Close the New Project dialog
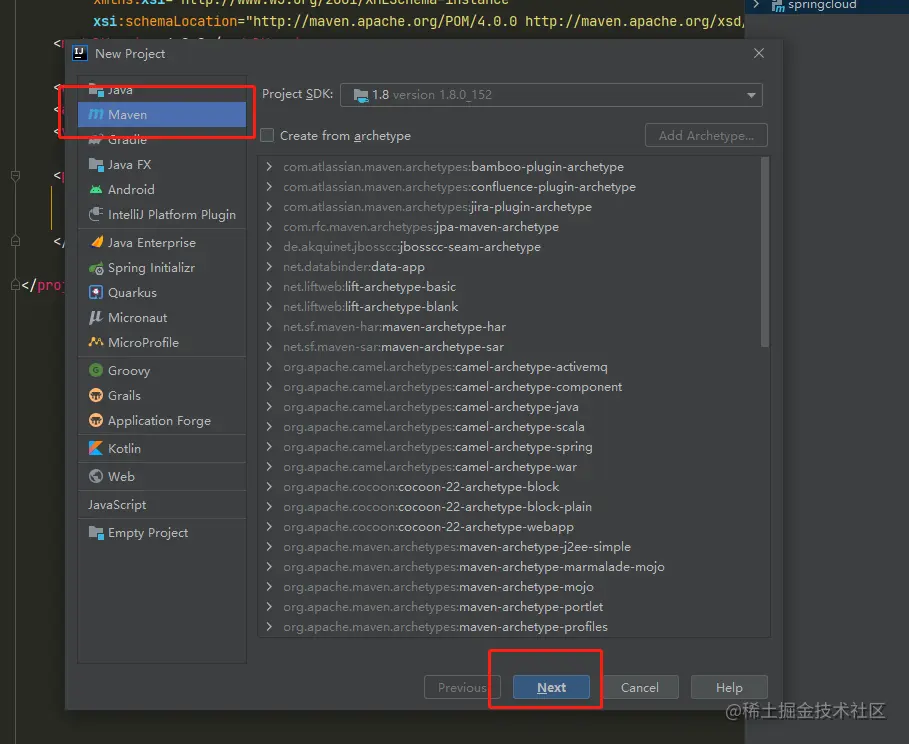Screen dimensions: 909x744 coord(759,53)
